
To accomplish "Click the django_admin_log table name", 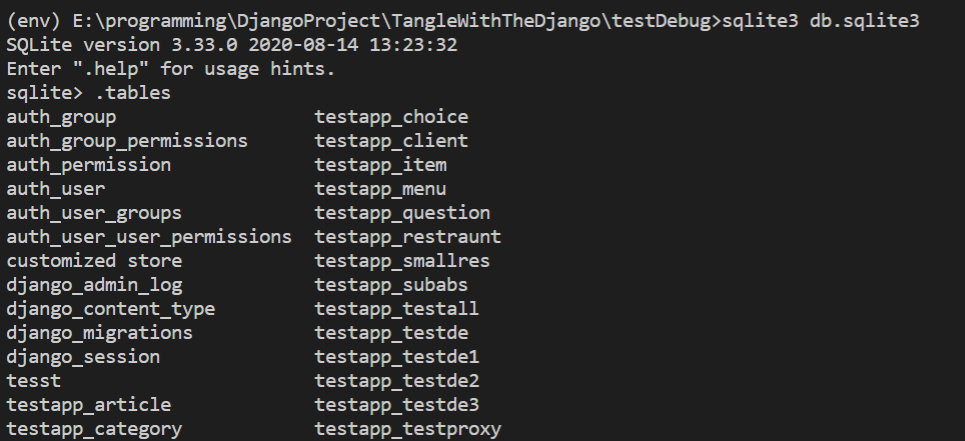I will point(94,285).
